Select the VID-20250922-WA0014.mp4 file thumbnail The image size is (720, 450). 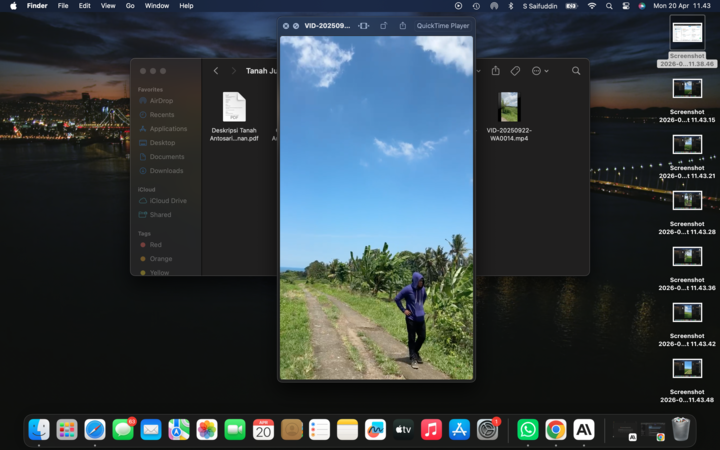pos(509,107)
